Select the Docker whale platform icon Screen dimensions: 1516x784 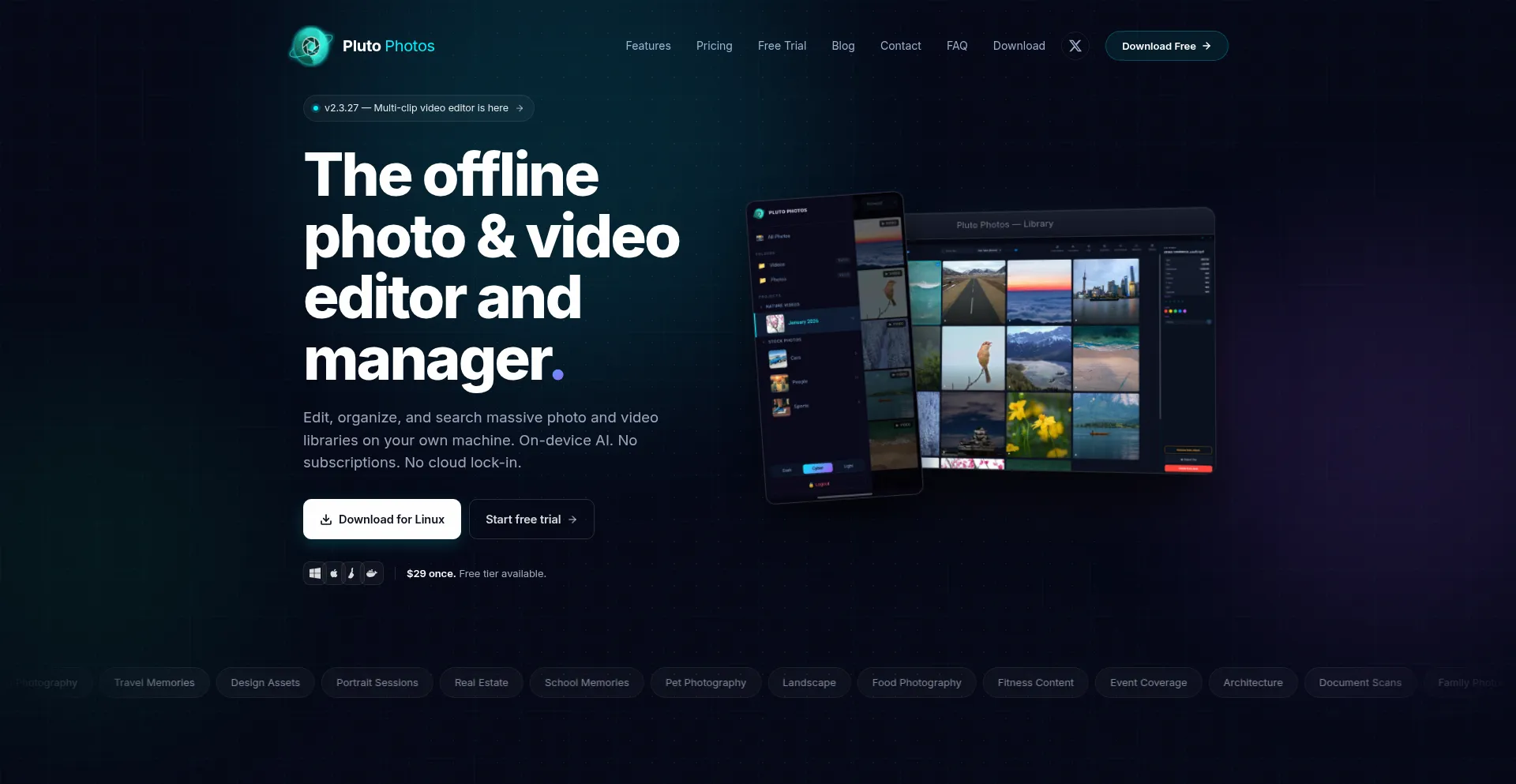coord(372,573)
